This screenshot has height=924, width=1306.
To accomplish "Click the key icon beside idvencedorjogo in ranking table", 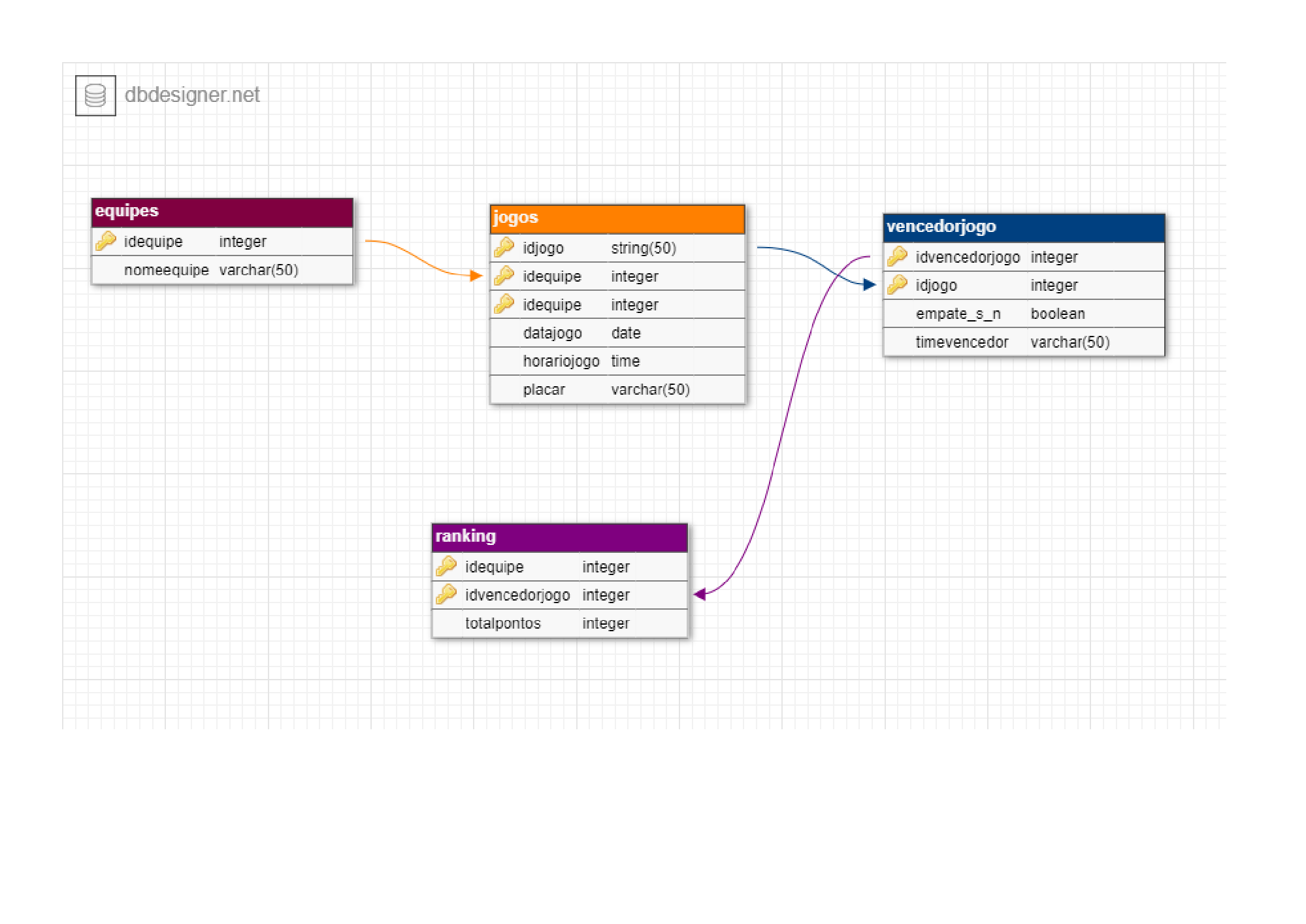I will click(x=447, y=595).
